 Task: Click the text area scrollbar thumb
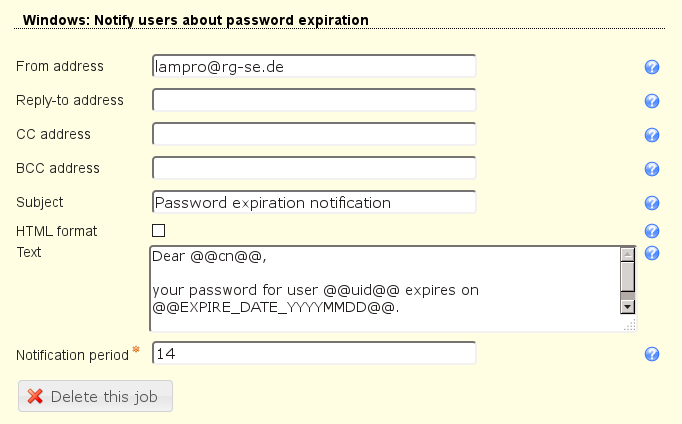coord(628,275)
